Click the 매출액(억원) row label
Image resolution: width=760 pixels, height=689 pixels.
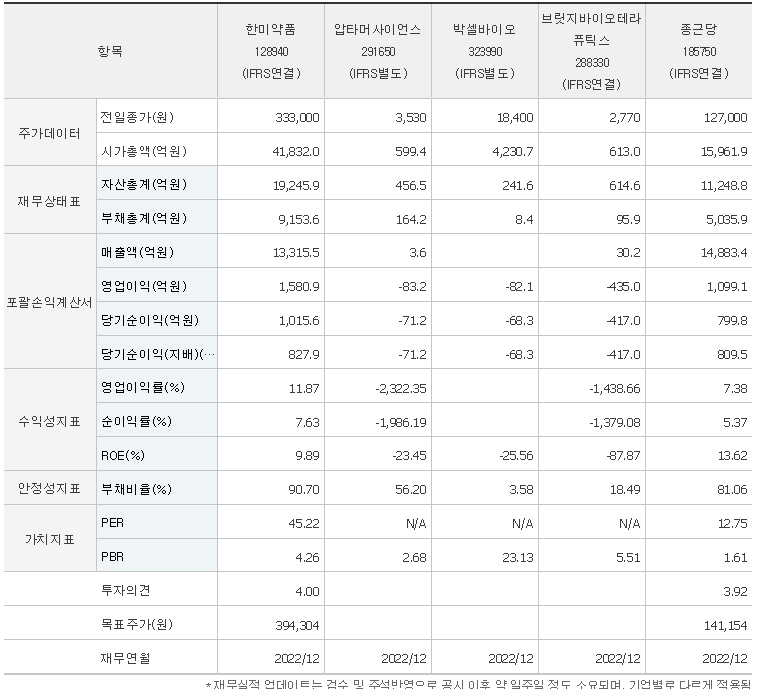click(x=137, y=252)
